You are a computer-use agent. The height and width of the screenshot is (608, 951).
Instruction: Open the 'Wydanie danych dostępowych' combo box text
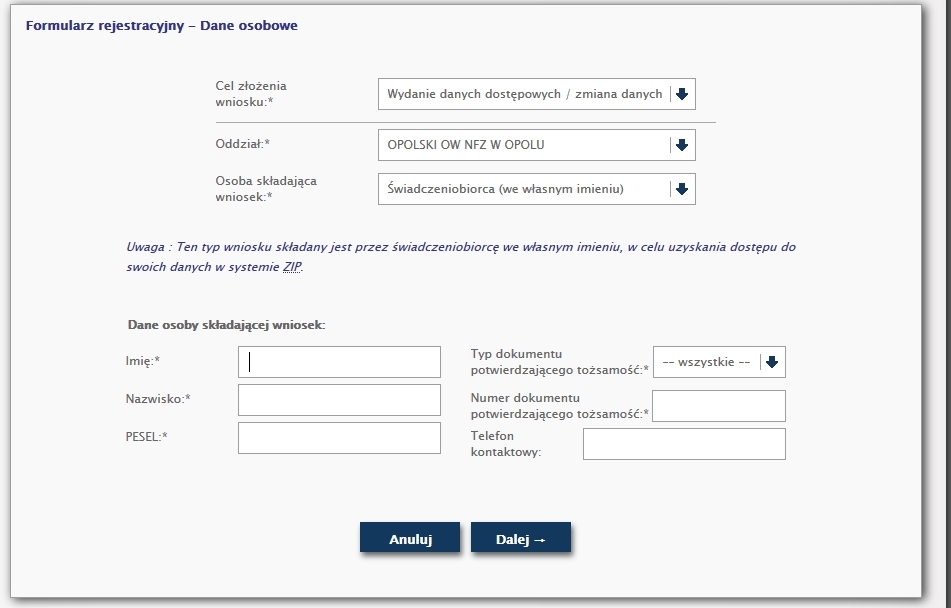524,94
